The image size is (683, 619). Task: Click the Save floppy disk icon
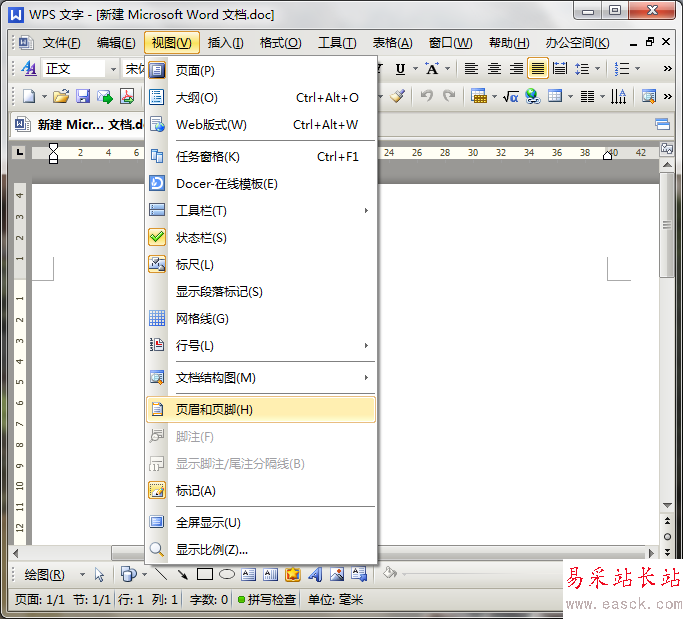[83, 96]
